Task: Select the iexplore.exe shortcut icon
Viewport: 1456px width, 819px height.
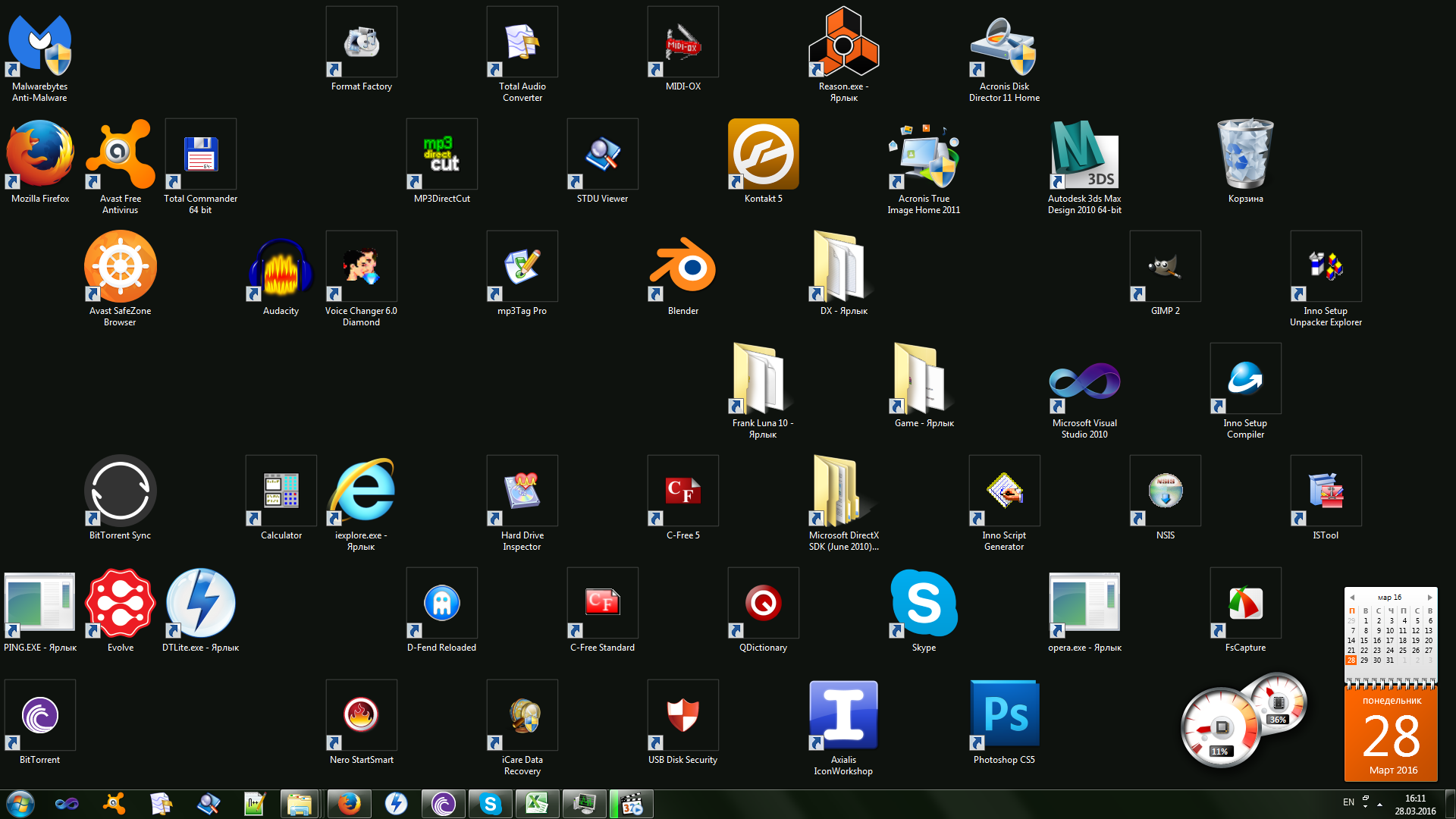Action: coord(362,491)
